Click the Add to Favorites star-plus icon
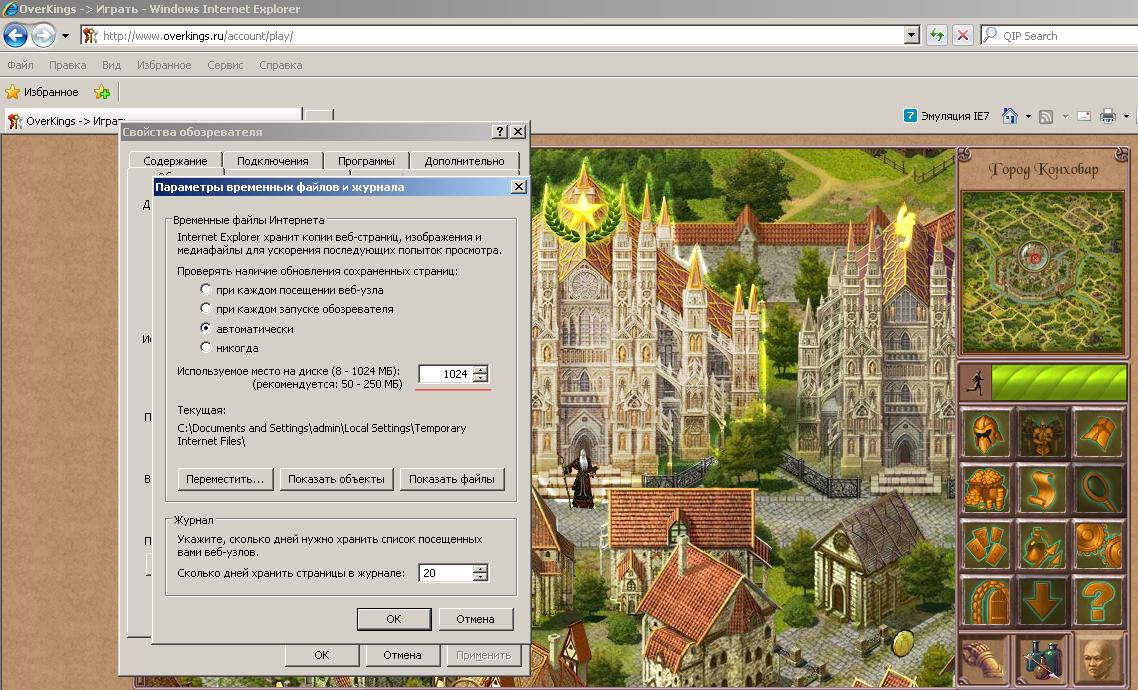Viewport: 1138px width, 690px height. point(102,92)
